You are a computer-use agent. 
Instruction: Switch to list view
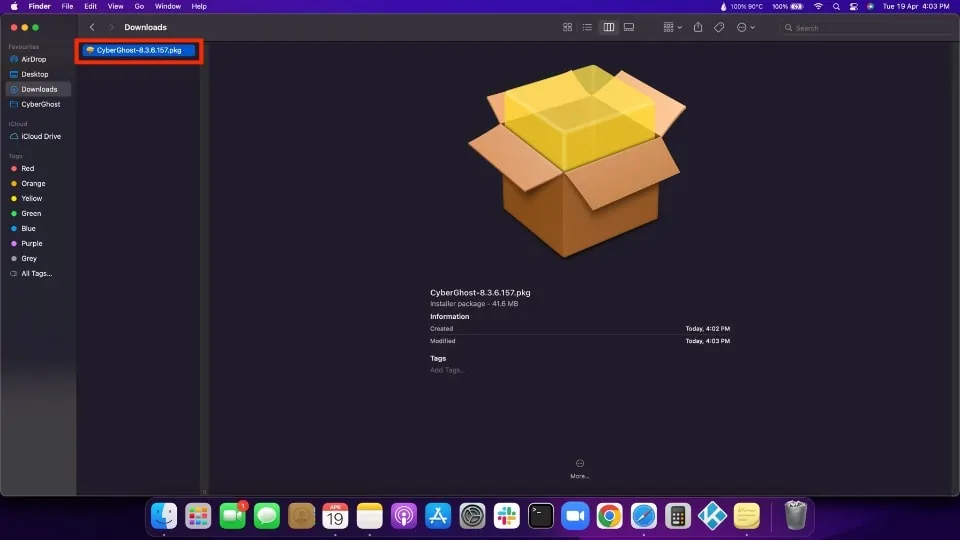coord(588,27)
